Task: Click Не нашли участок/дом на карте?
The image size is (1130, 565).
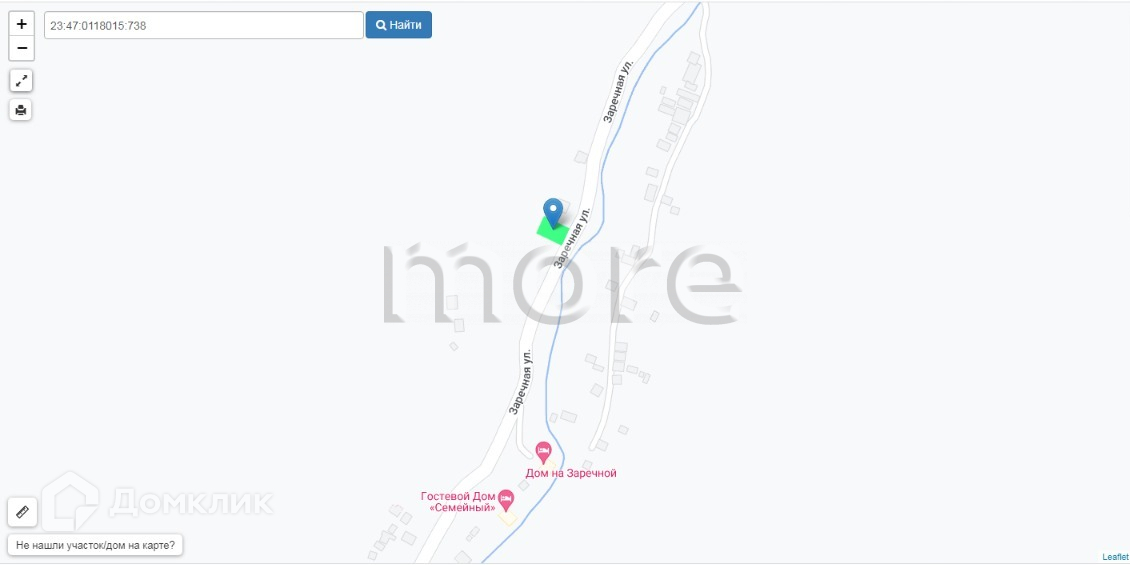Action: [95, 546]
